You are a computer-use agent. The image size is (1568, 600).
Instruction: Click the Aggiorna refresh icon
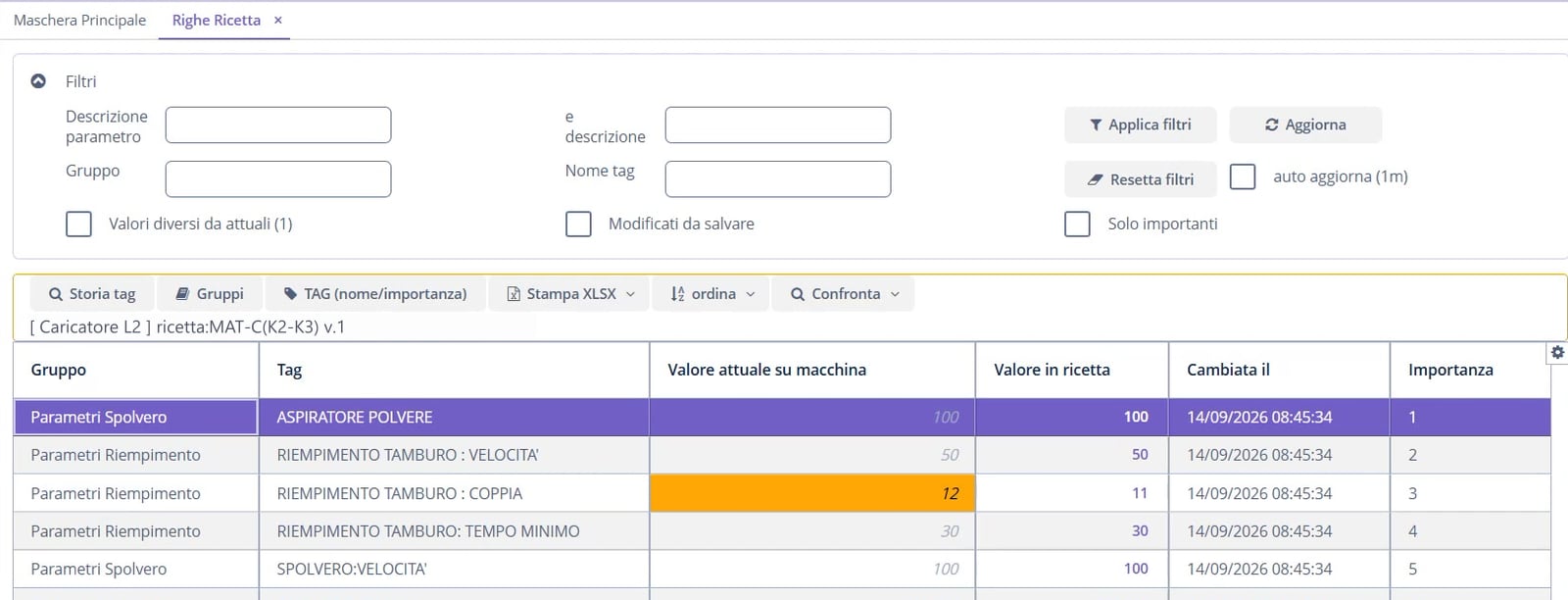pos(1272,125)
